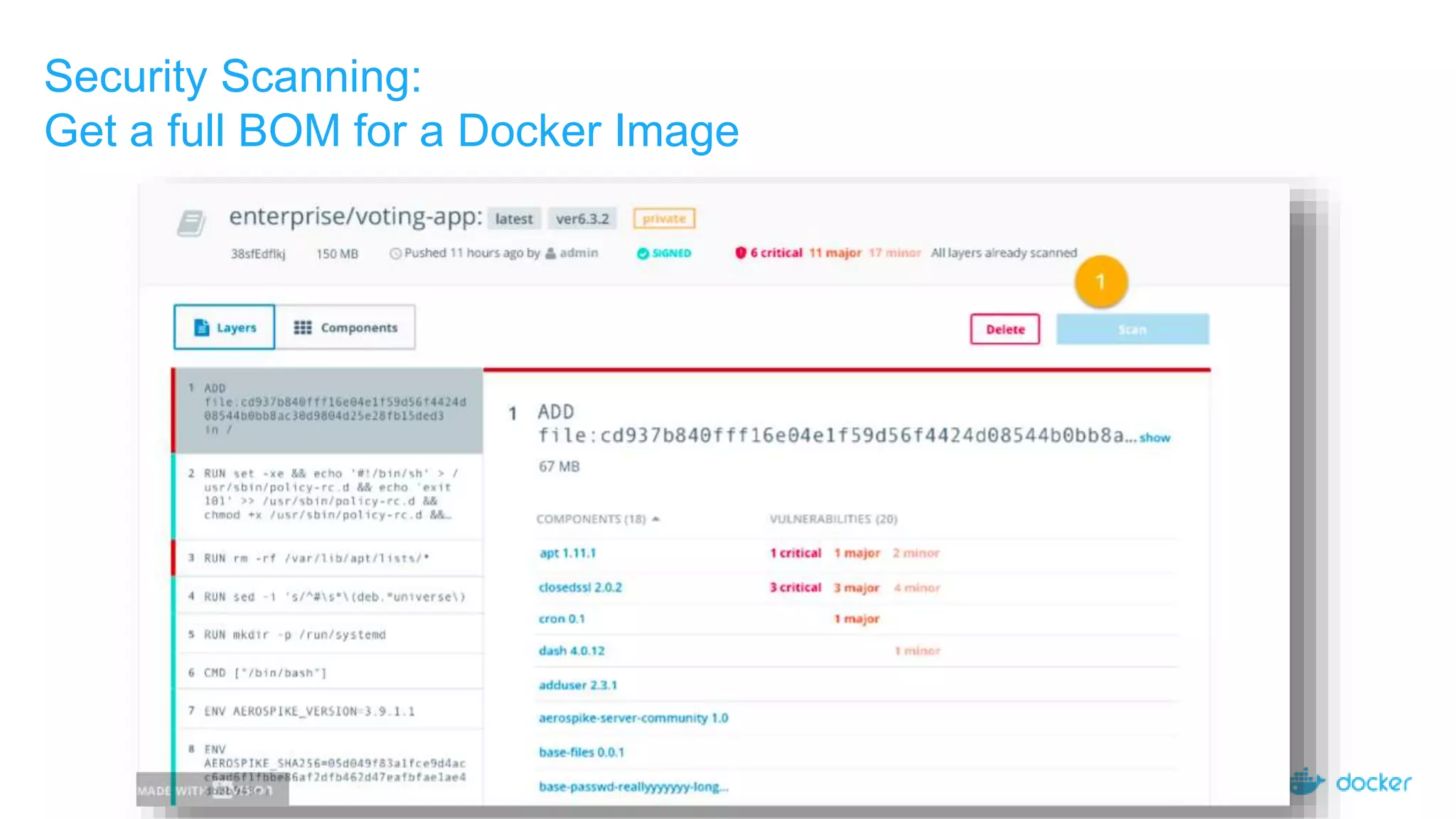This screenshot has height=819, width=1456.
Task: Click the Scan button
Action: pos(1132,329)
